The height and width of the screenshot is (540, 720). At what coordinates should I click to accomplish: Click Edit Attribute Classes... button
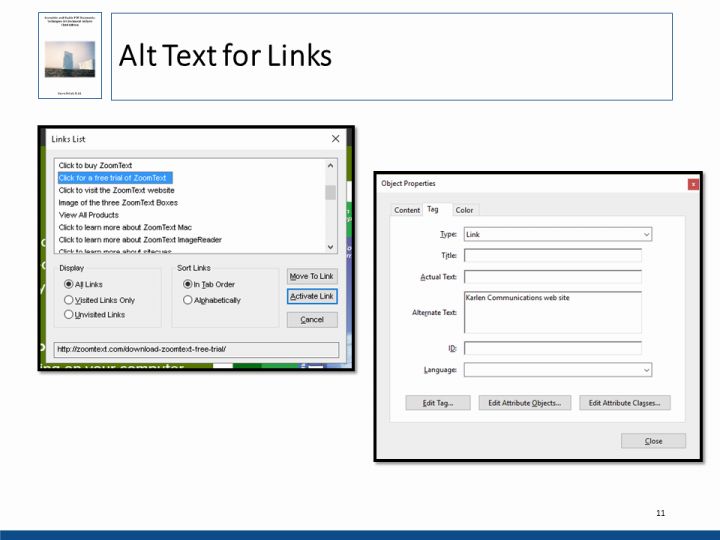[624, 403]
